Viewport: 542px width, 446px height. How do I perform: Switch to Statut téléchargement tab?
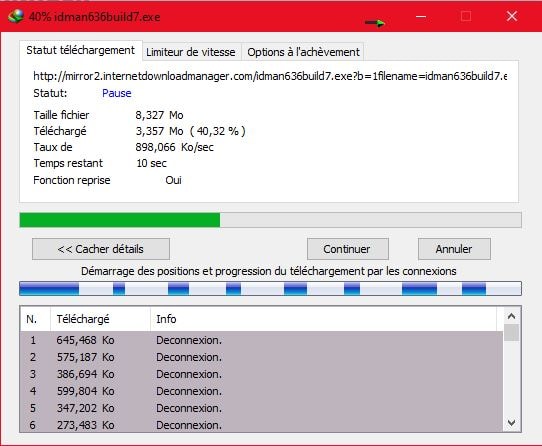81,50
